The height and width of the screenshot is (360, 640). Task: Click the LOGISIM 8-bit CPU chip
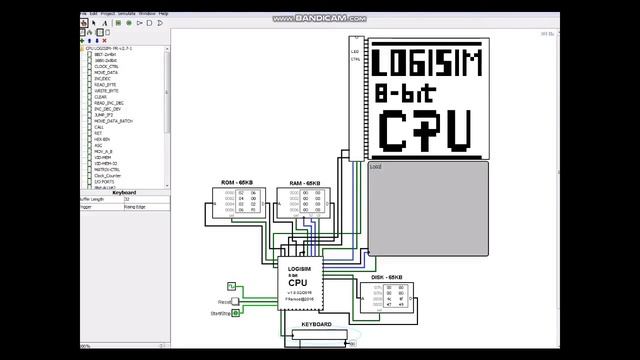[x=300, y=284]
